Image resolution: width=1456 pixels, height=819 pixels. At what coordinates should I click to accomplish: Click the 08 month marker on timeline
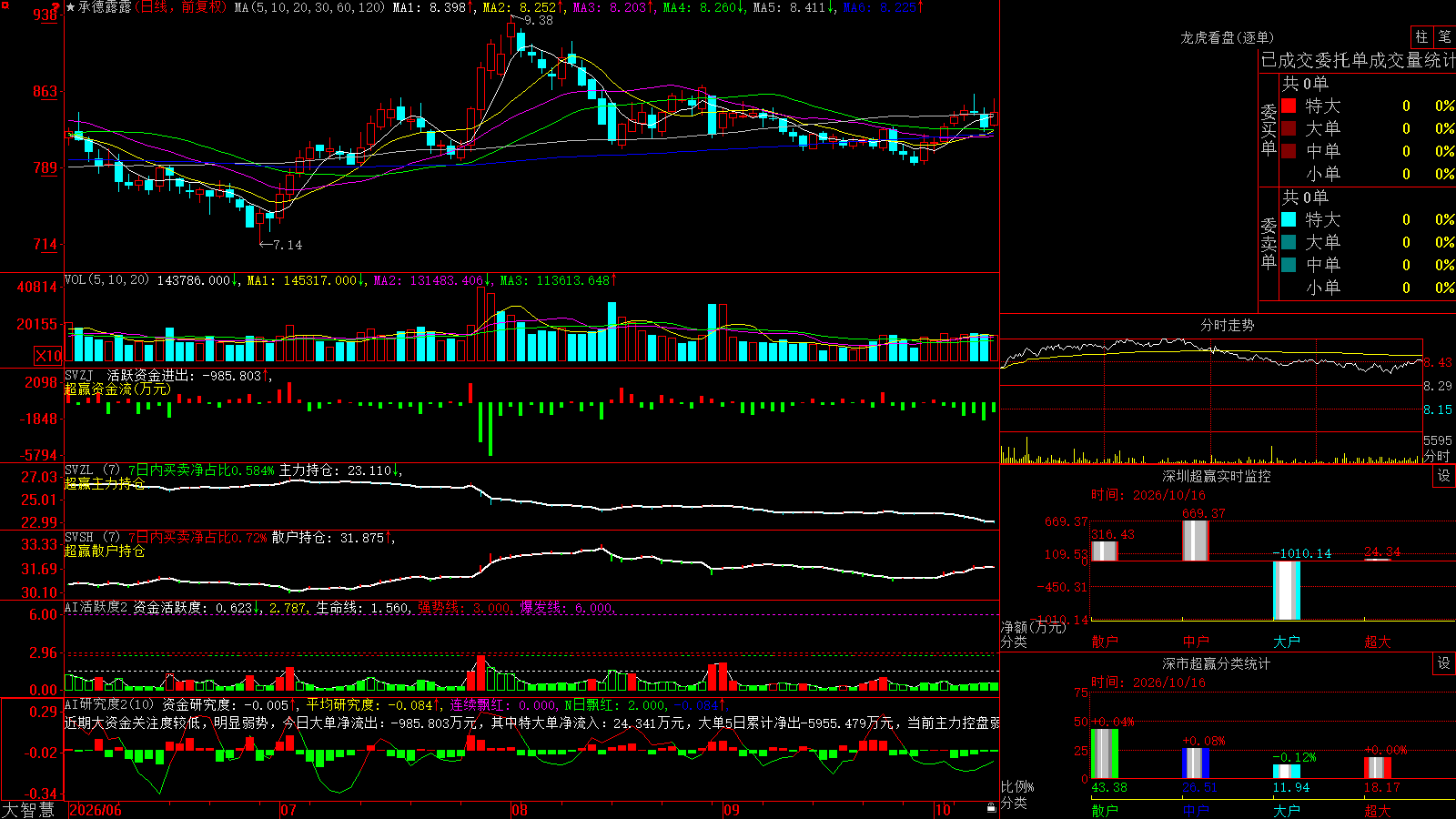(520, 810)
